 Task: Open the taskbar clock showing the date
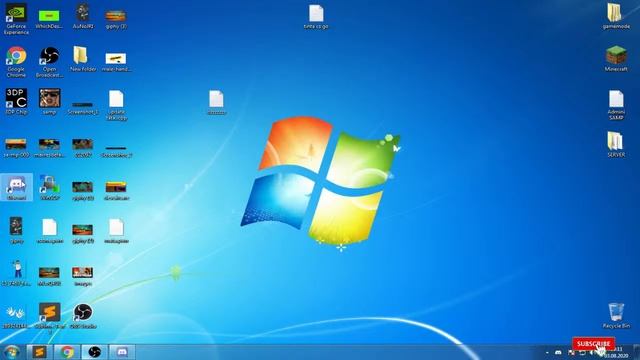click(x=616, y=352)
